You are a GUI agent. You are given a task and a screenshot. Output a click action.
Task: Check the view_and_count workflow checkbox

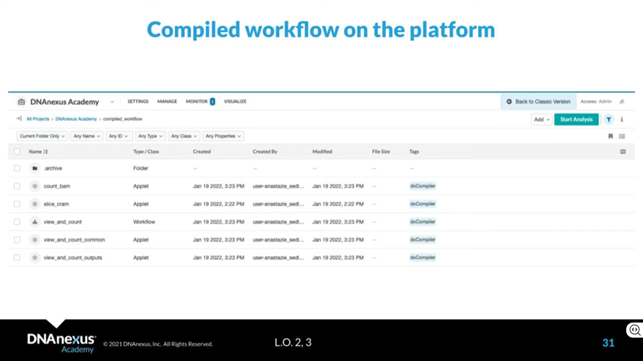[17, 222]
